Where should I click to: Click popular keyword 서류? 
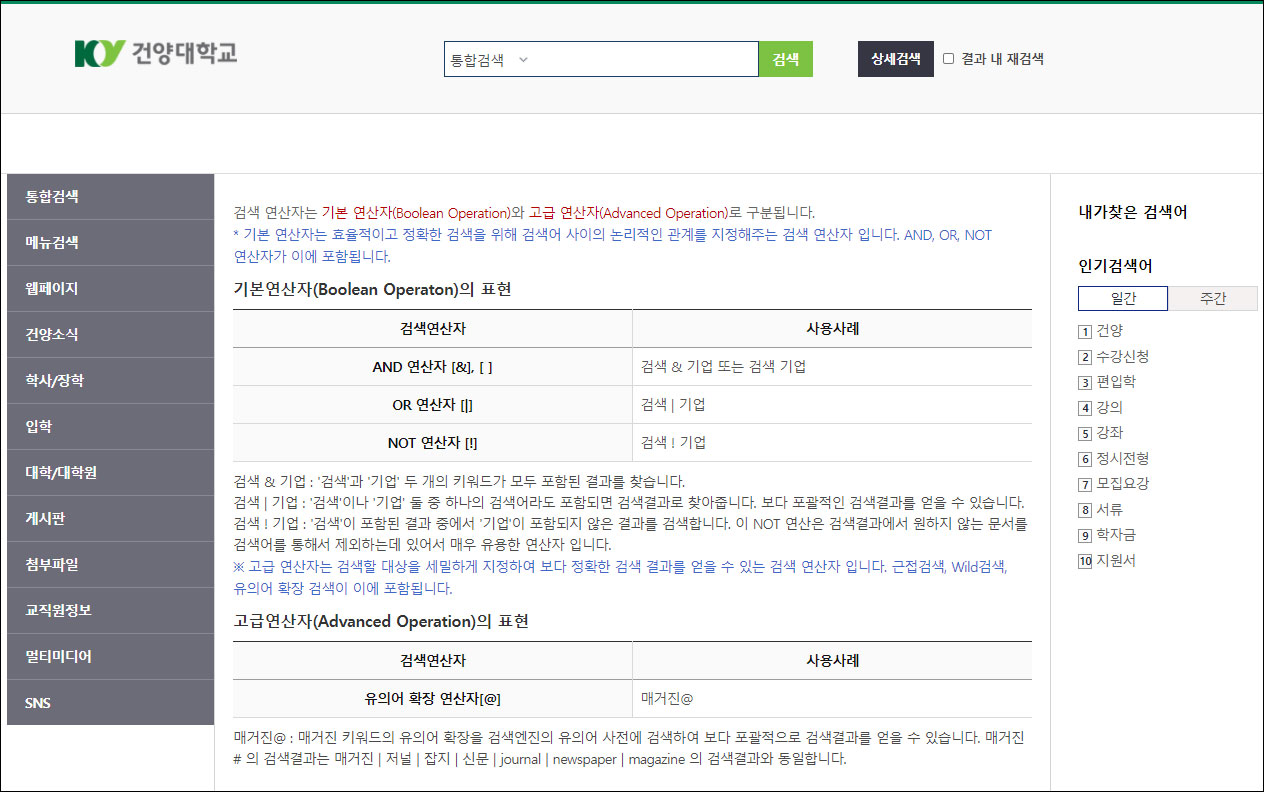(x=1109, y=510)
